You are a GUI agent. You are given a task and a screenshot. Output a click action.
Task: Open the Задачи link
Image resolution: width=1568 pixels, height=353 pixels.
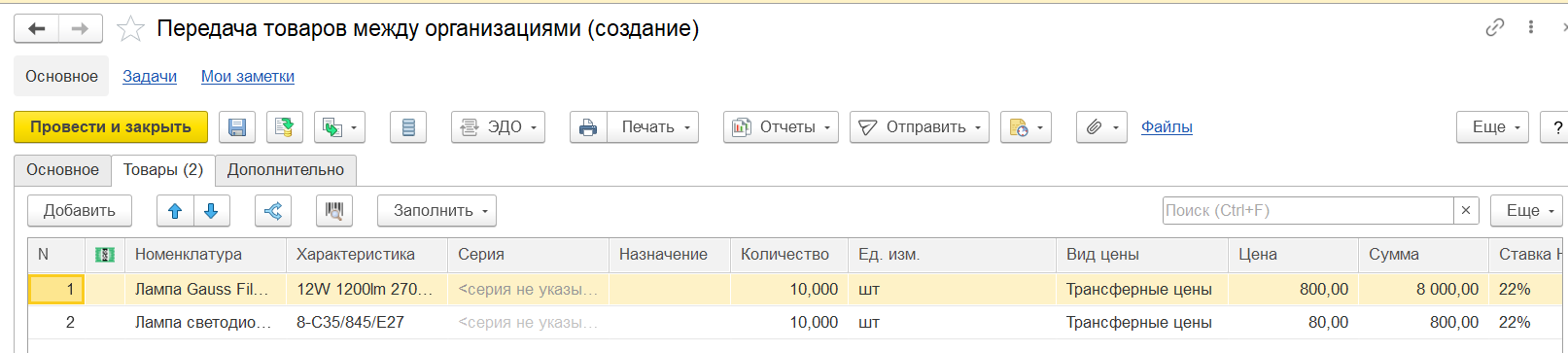(x=150, y=76)
